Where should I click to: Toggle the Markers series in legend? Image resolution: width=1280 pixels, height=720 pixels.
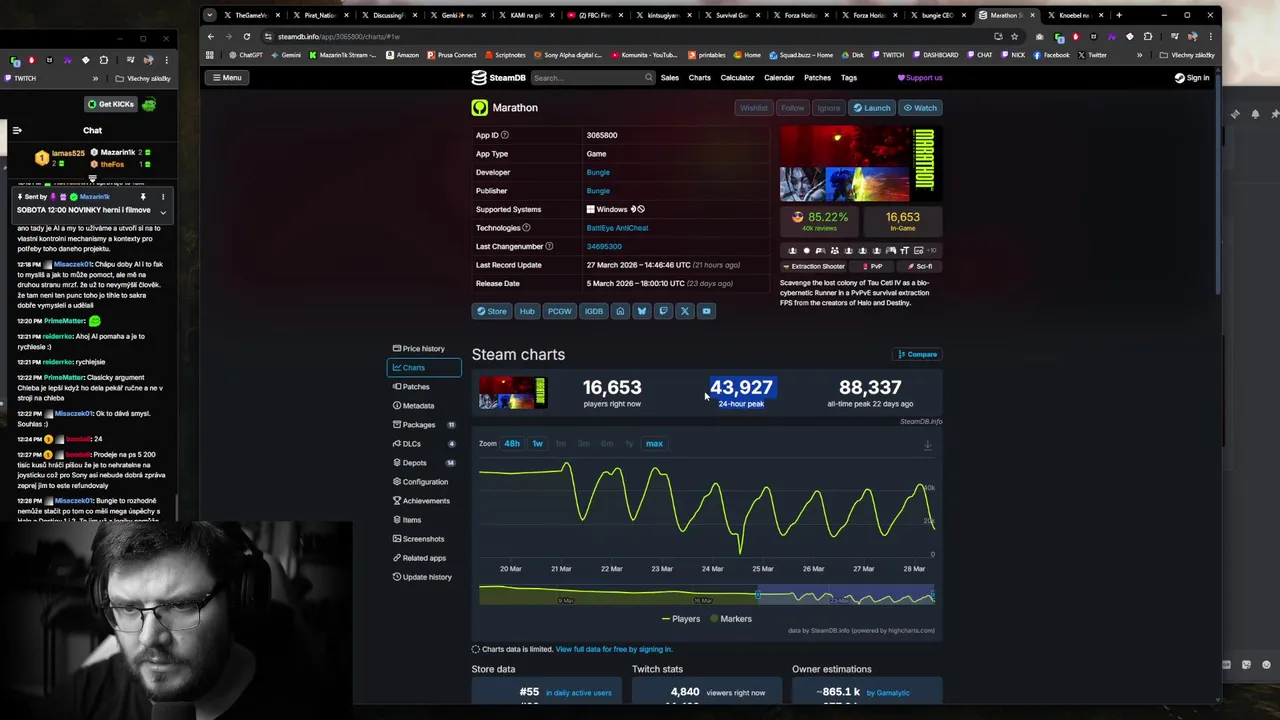click(x=730, y=619)
